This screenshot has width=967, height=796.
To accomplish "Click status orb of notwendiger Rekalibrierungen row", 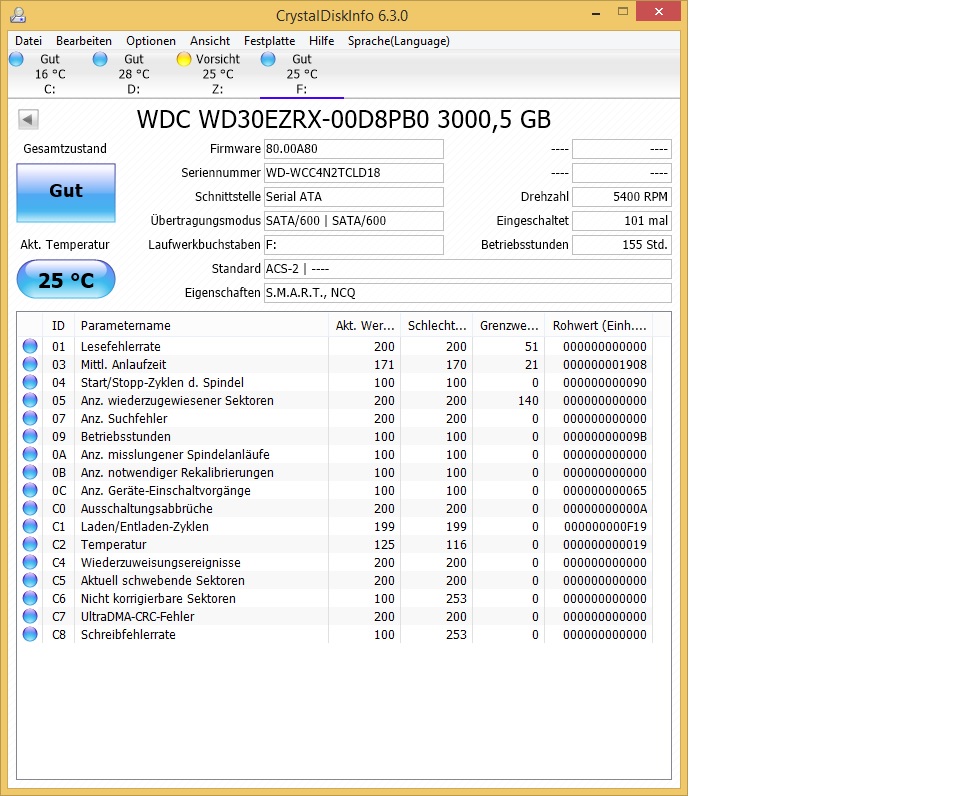I will 30,472.
